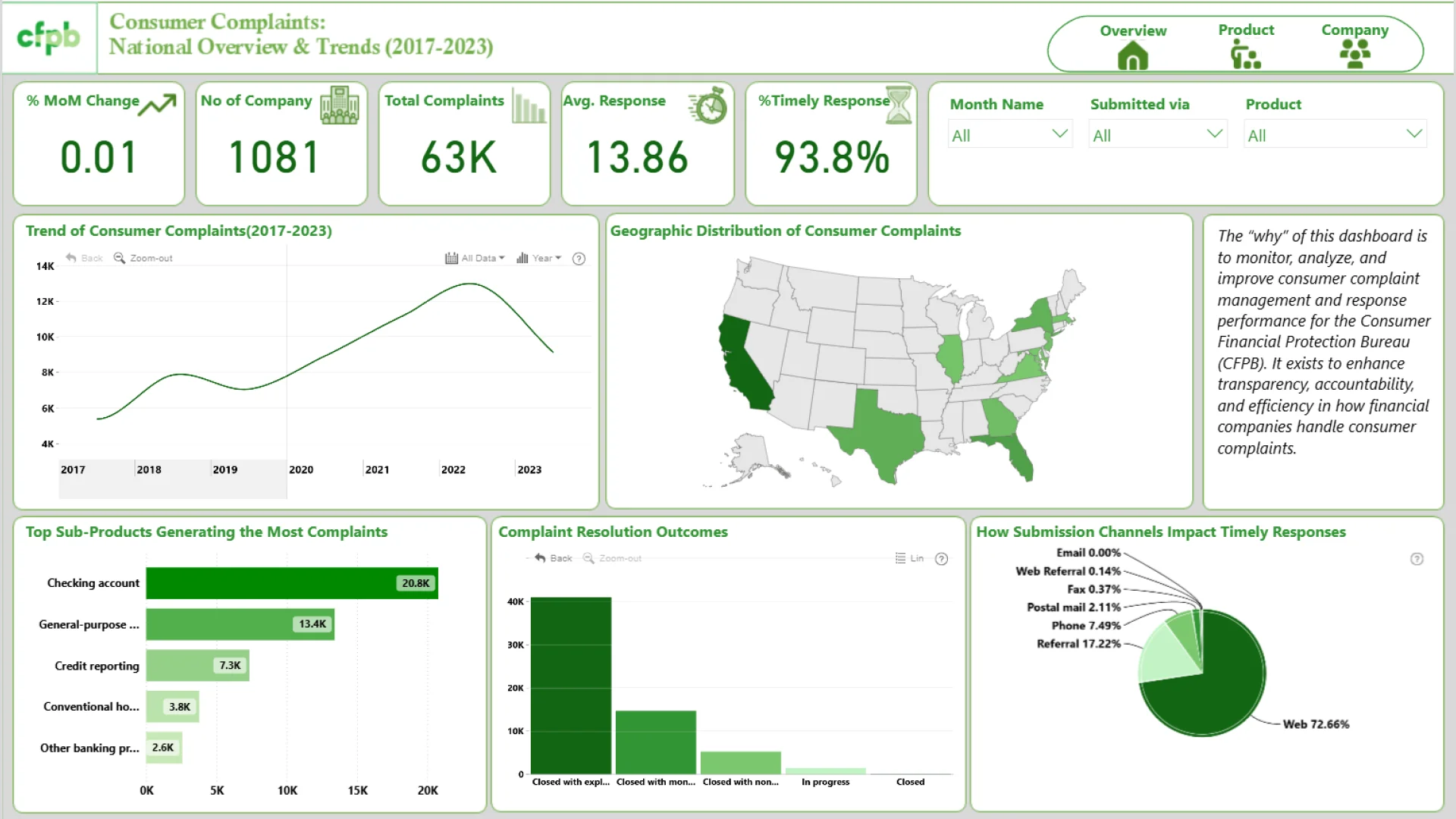The image size is (1456, 819).
Task: Expand the Month Name dropdown
Action: (1059, 134)
